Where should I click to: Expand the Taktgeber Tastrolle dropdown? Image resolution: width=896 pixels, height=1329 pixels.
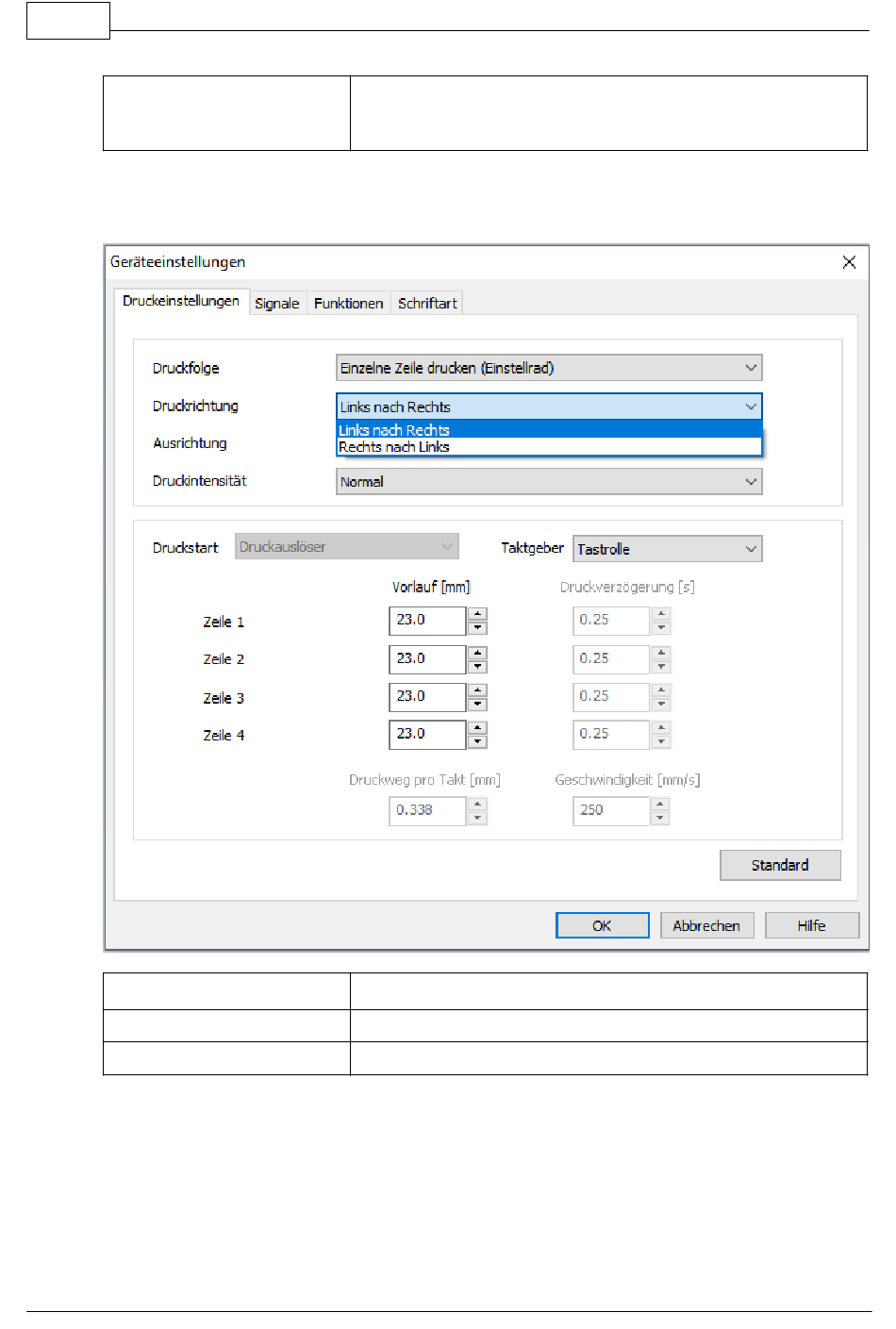click(x=667, y=549)
